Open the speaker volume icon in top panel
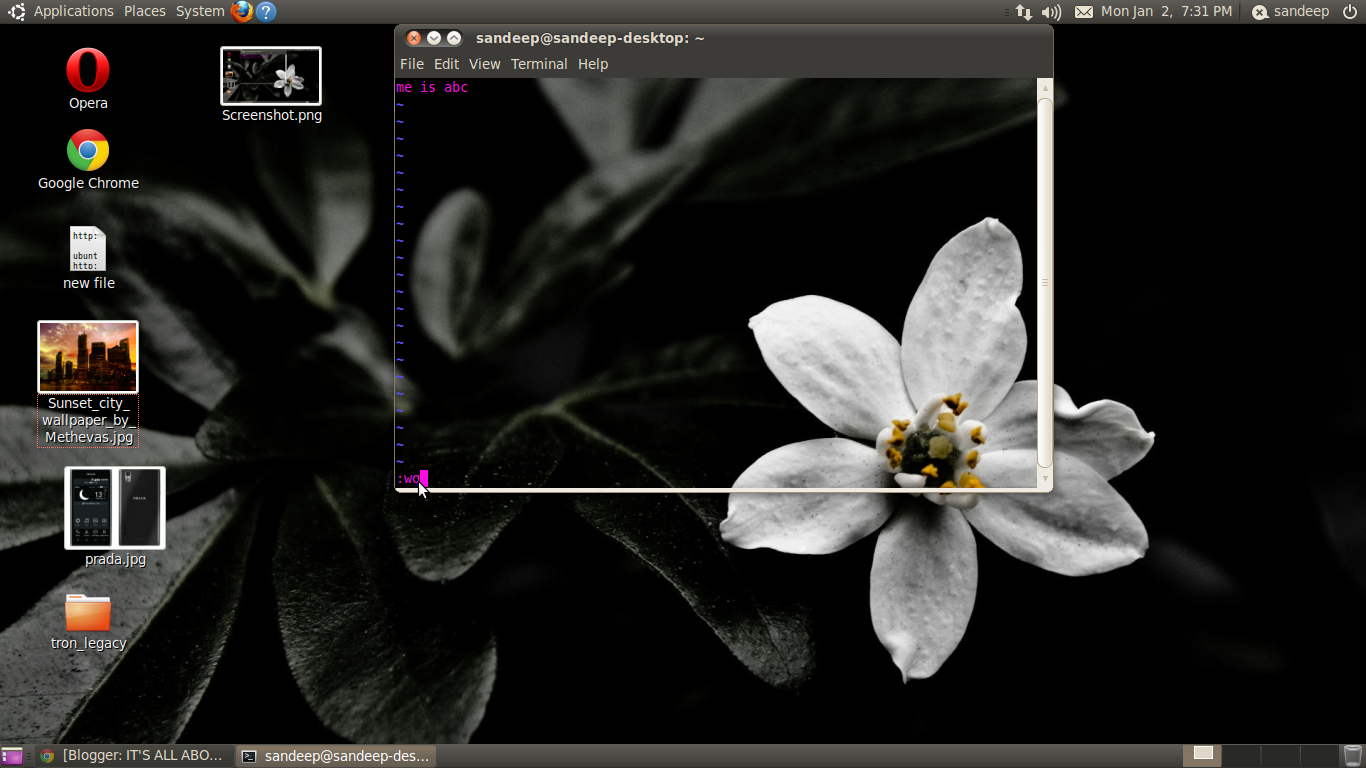The height and width of the screenshot is (768, 1366). [x=1049, y=11]
